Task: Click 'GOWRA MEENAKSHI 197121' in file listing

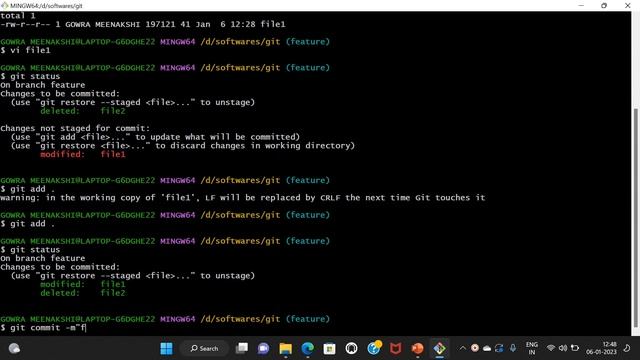Action: click(x=119, y=24)
